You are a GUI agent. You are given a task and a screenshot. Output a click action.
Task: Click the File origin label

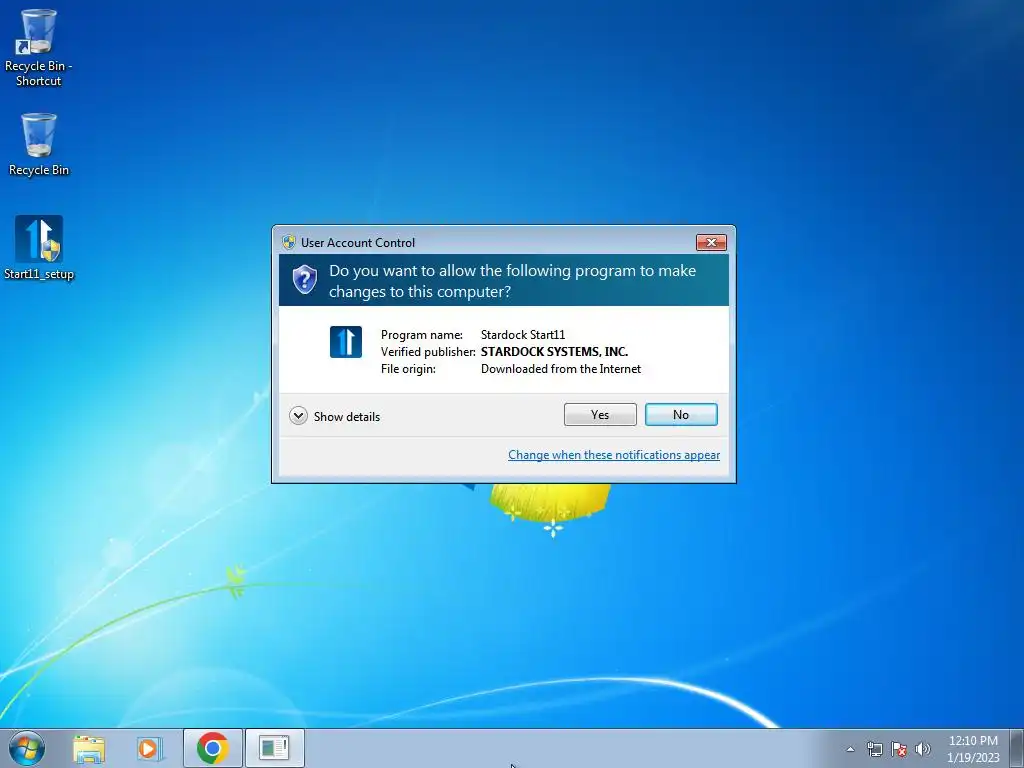[x=408, y=368]
